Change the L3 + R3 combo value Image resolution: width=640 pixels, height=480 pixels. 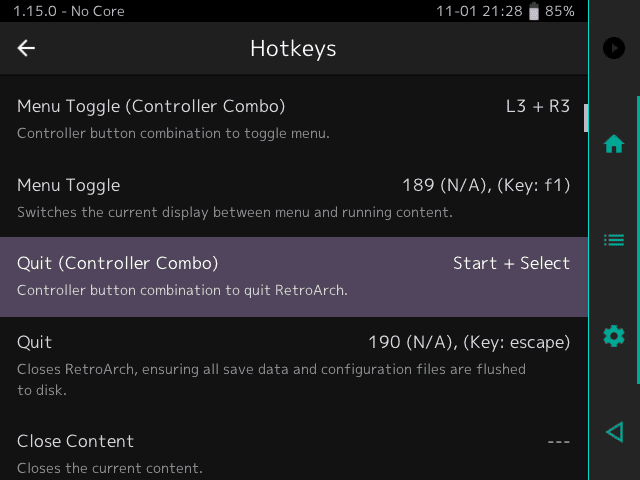tap(538, 107)
